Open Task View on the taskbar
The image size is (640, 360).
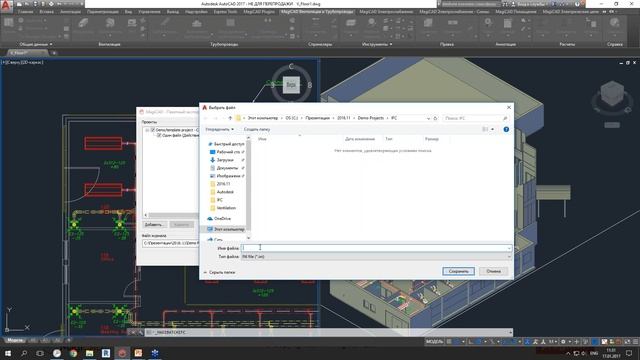click(40, 353)
